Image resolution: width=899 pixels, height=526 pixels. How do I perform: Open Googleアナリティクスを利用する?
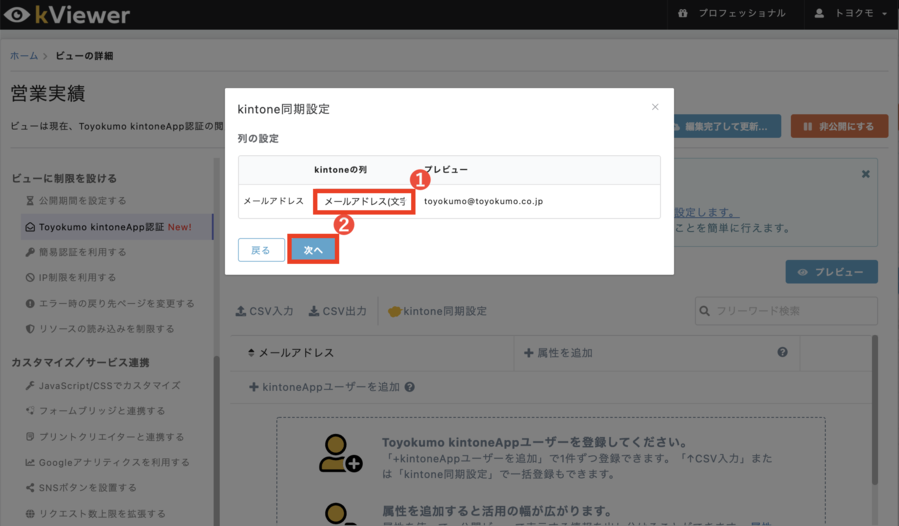pos(107,462)
